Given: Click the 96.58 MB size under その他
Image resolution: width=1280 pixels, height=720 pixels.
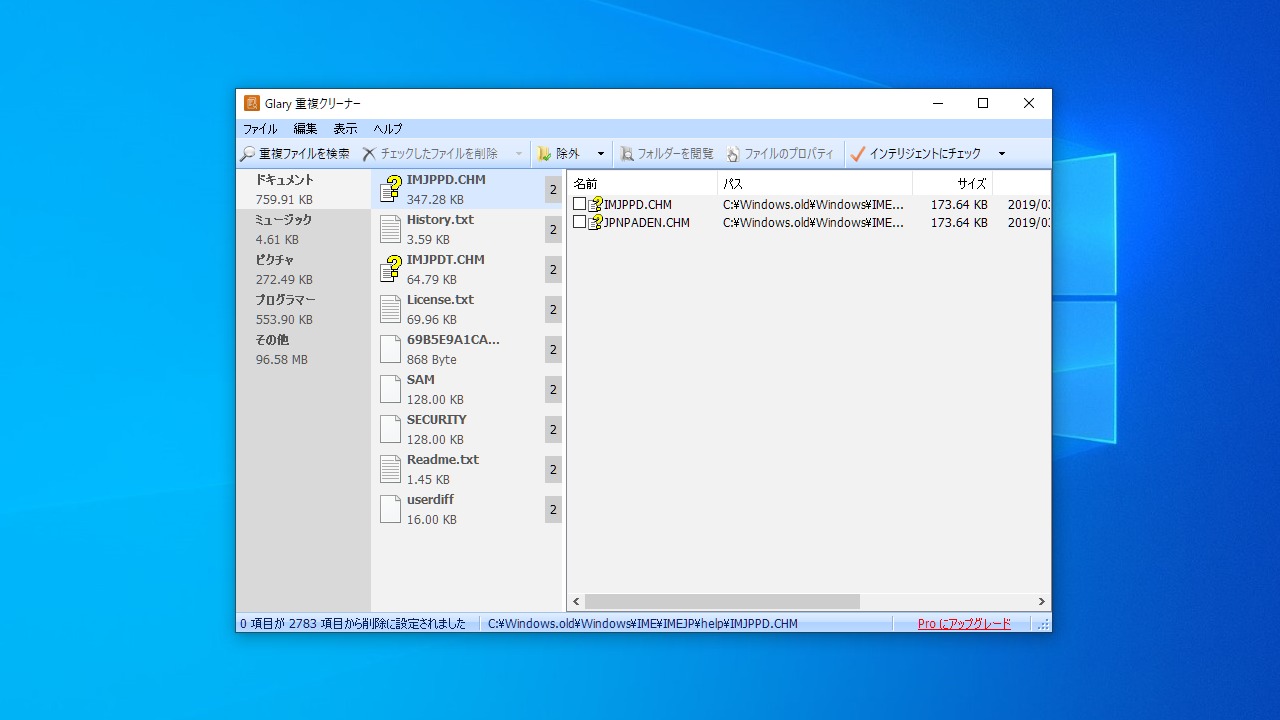Looking at the screenshot, I should point(282,360).
